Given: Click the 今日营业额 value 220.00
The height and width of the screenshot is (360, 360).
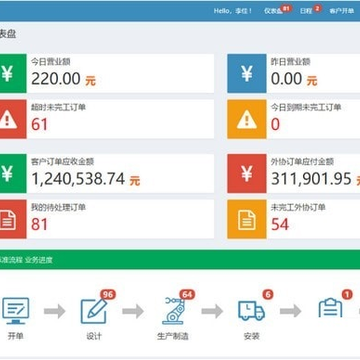Looking at the screenshot, I should coord(56,79).
